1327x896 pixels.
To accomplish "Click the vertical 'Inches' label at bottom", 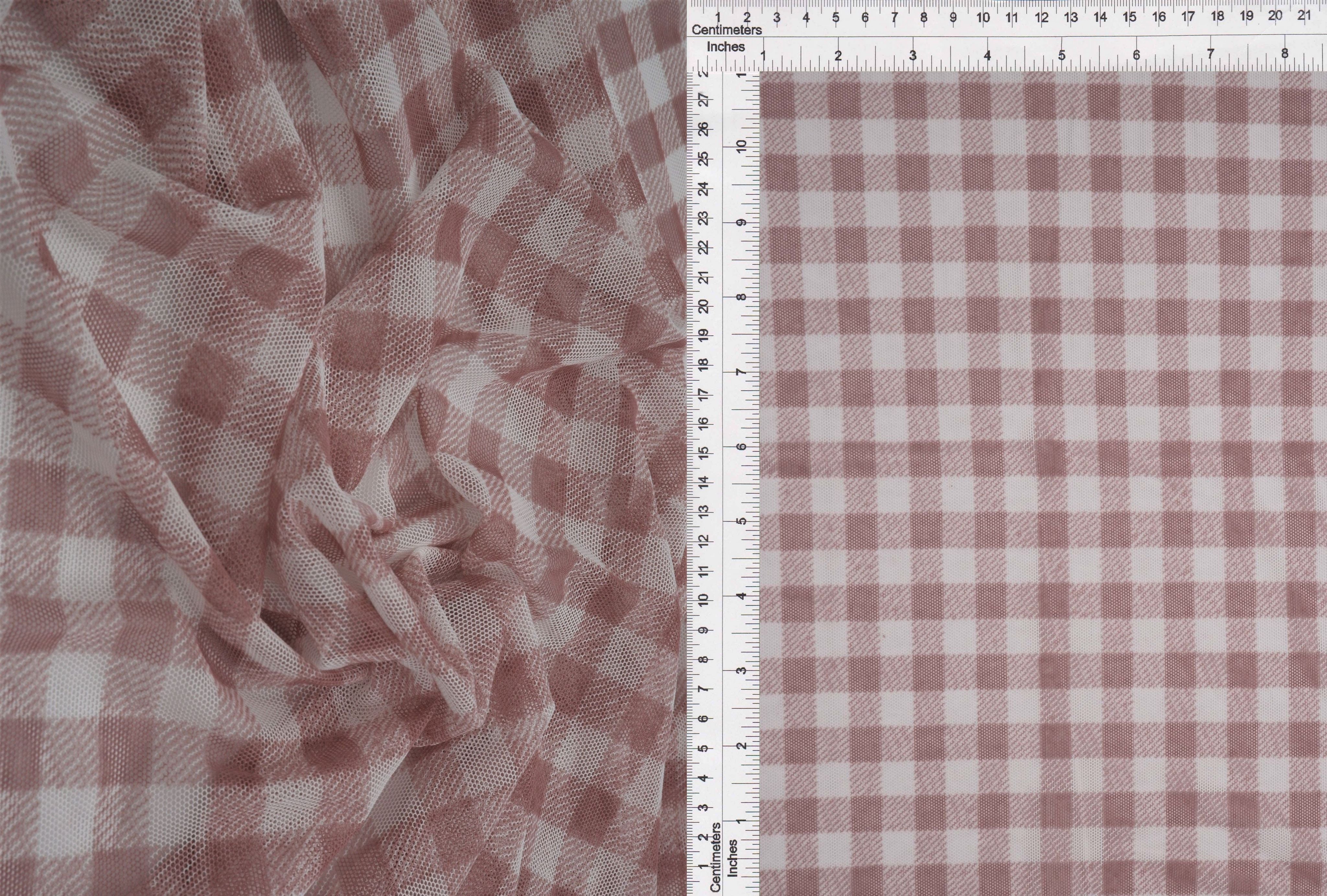I will tap(733, 858).
